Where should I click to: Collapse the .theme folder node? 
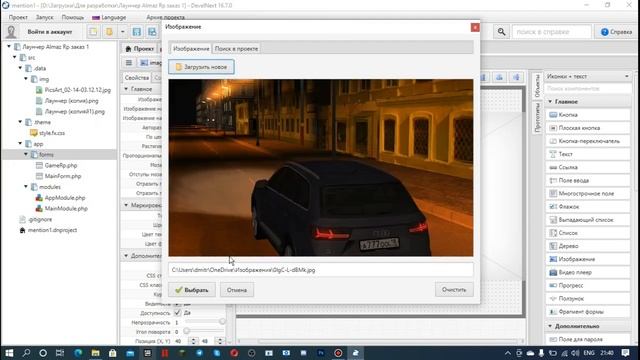(20, 122)
